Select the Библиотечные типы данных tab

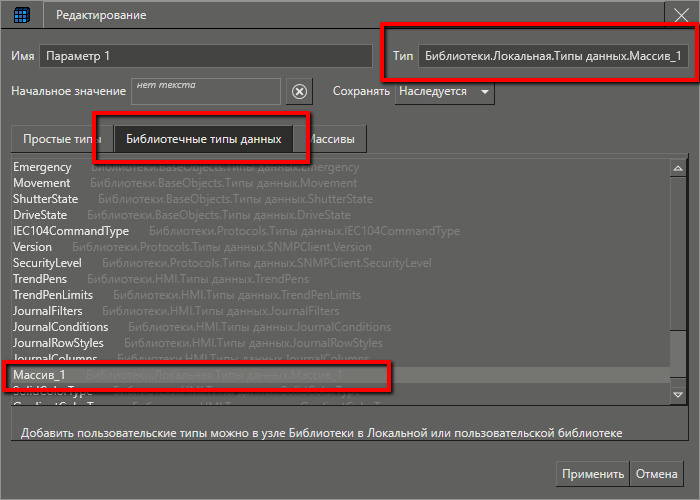click(203, 139)
